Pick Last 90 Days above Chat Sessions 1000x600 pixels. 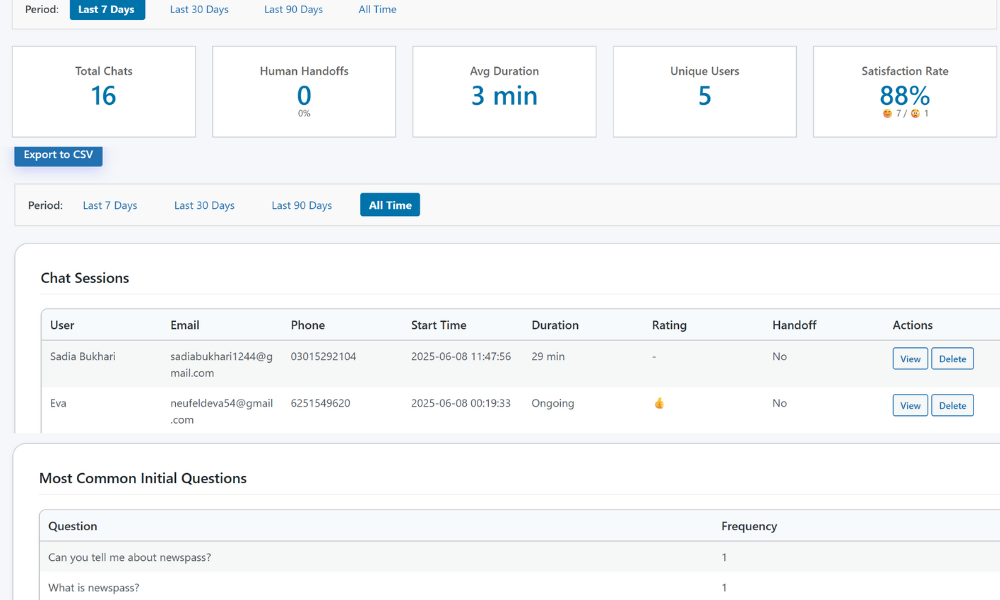pyautogui.click(x=301, y=205)
